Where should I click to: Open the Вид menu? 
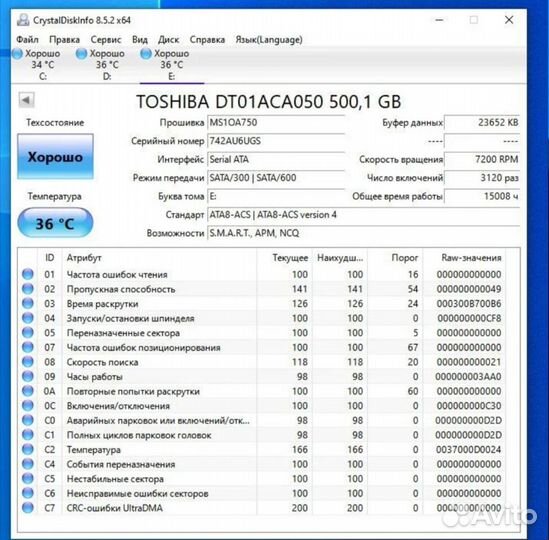(x=140, y=40)
